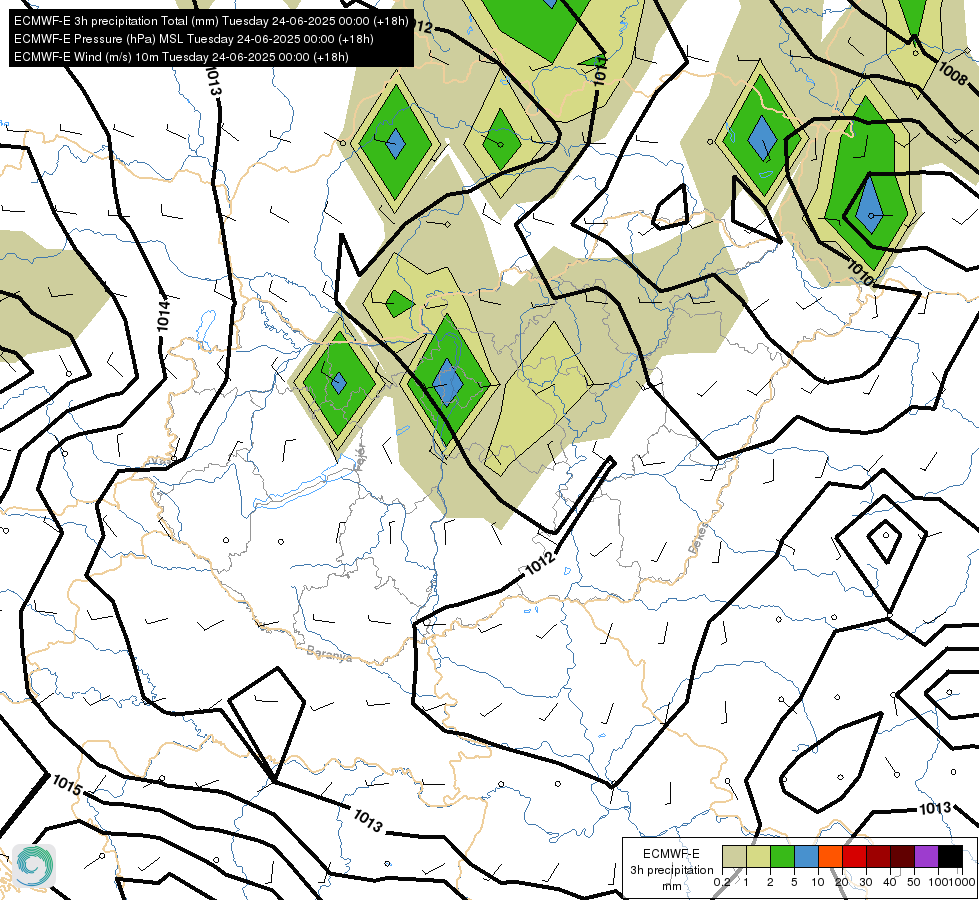Click the 1013 isobar label beside the legend
This screenshot has height=900, width=979.
(935, 809)
